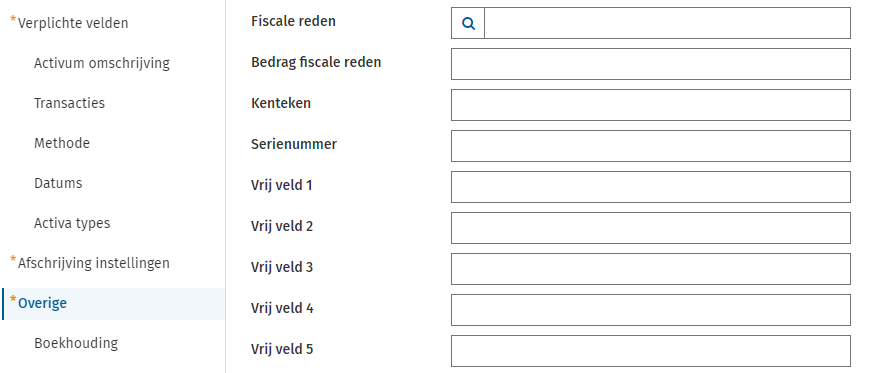Open Afschrijving instellingen section
The height and width of the screenshot is (373, 879).
[94, 263]
